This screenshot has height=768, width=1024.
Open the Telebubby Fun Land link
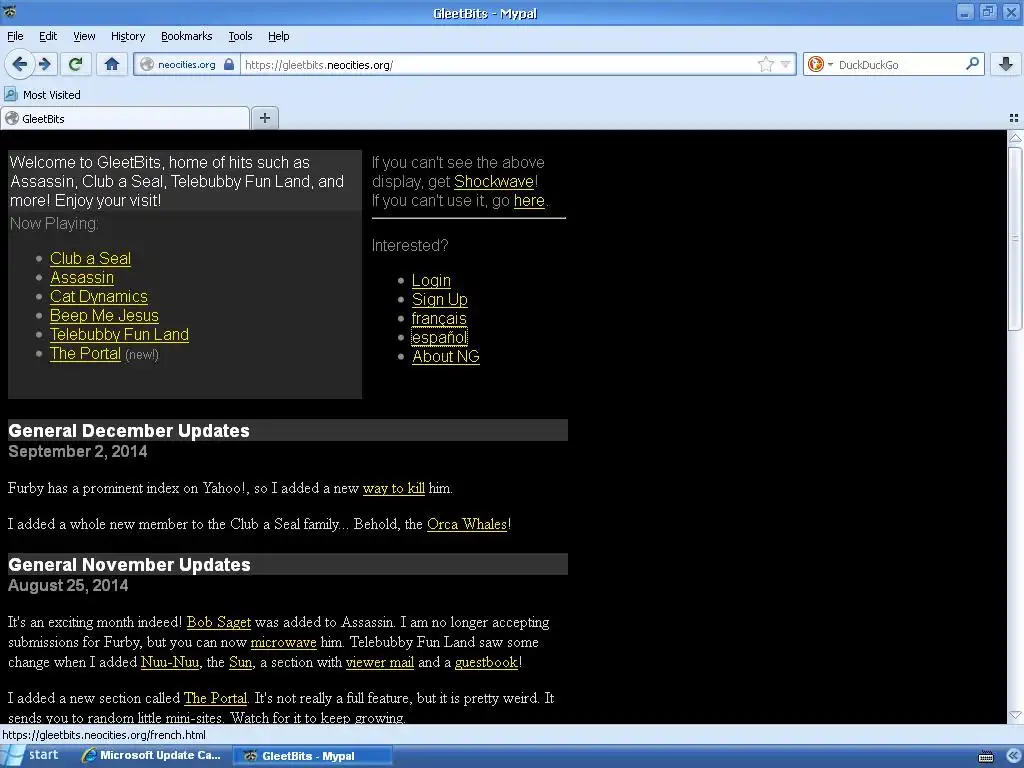pos(119,334)
